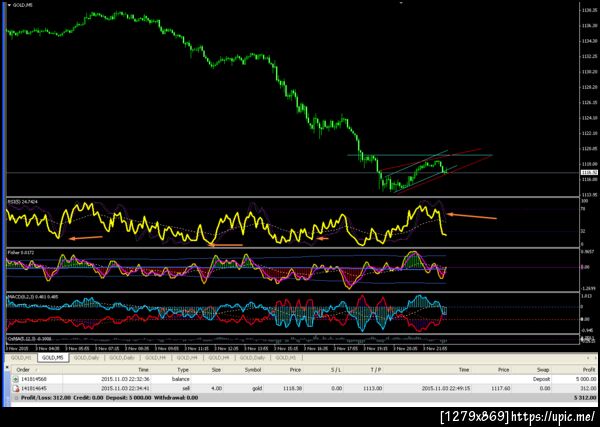Sort by the Type column header
Screen dimensions: 600x427
[183, 370]
